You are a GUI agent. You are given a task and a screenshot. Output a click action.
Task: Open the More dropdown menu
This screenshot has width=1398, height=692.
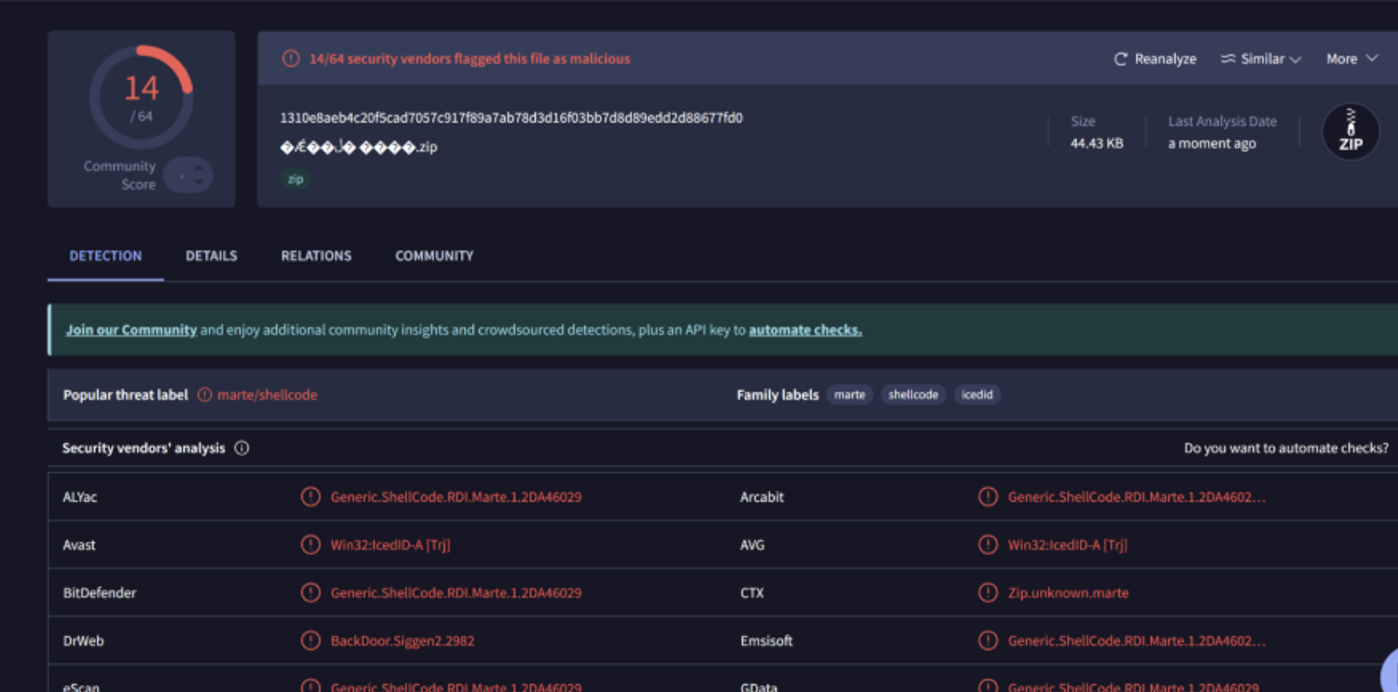pos(1351,59)
